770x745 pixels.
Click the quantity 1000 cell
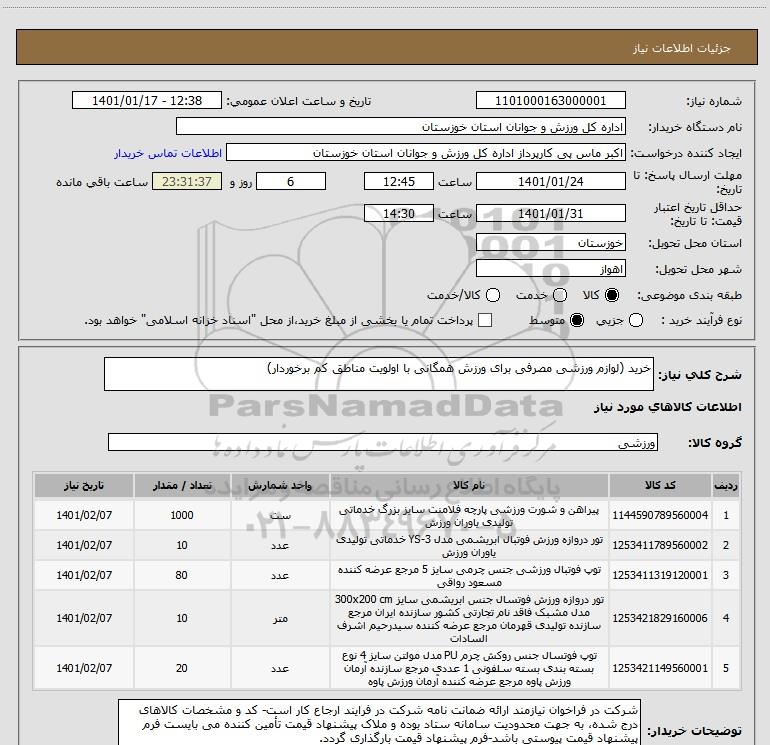[x=182, y=515]
